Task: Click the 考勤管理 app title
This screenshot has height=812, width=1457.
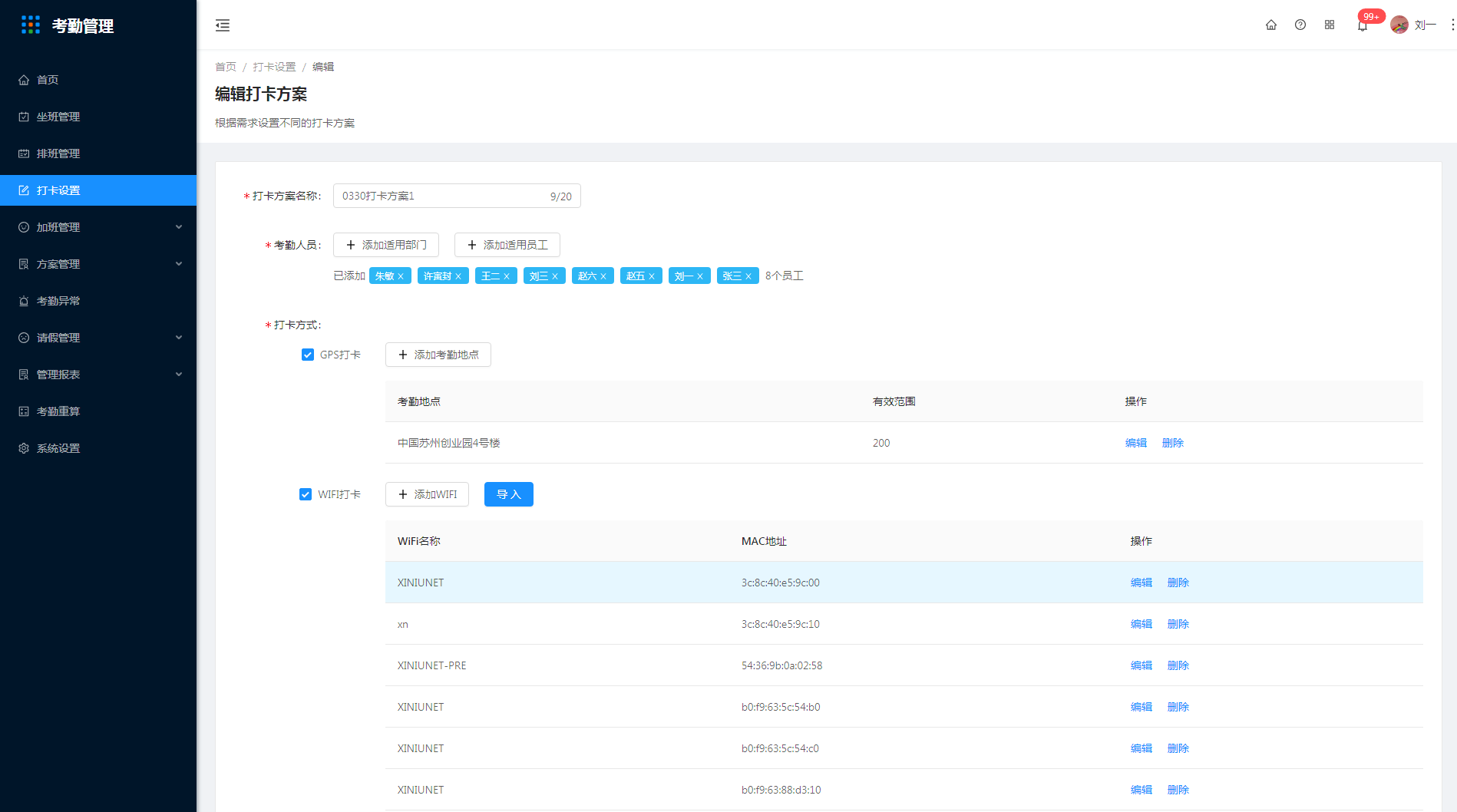Action: click(83, 26)
